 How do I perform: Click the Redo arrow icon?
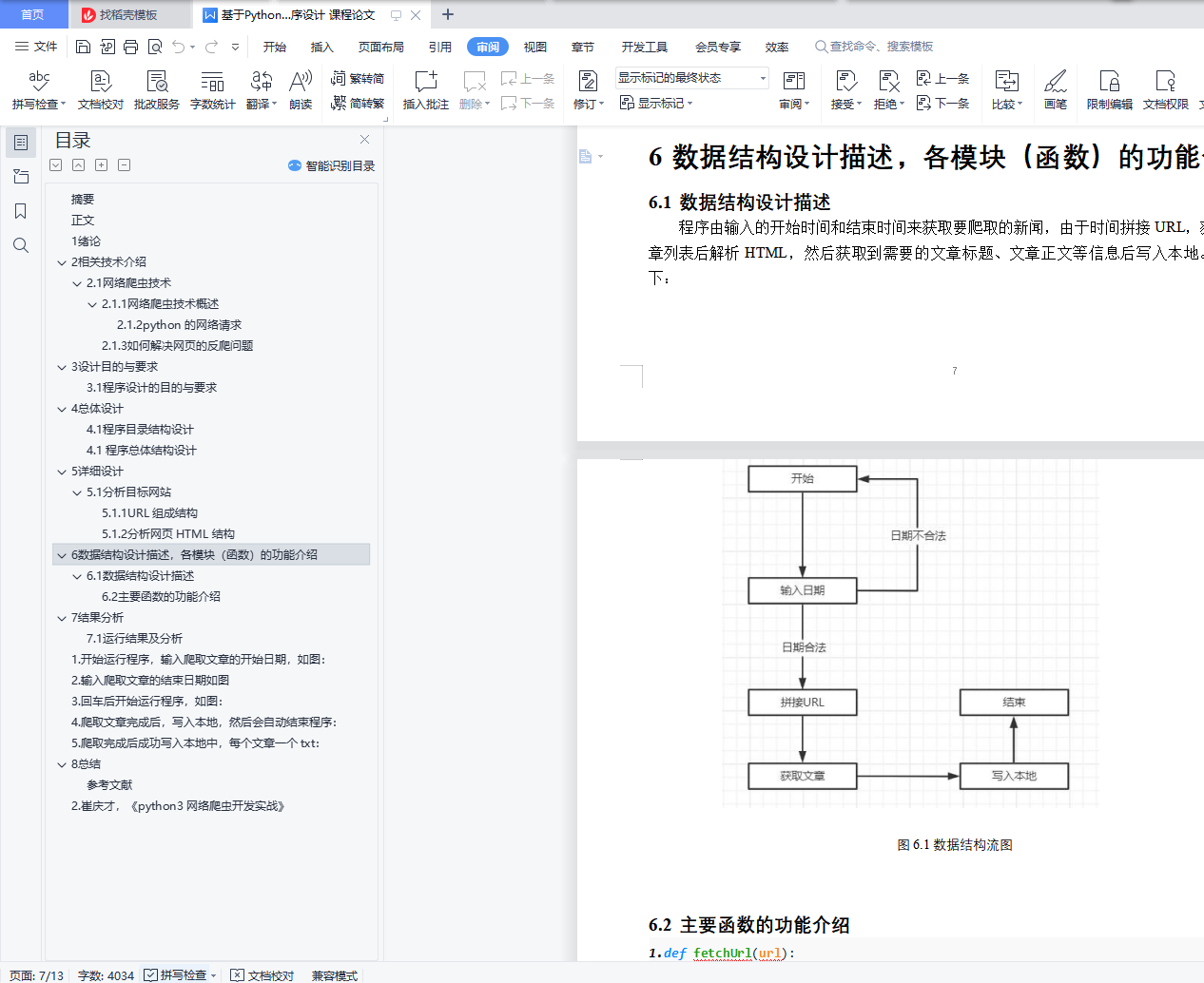(211, 47)
